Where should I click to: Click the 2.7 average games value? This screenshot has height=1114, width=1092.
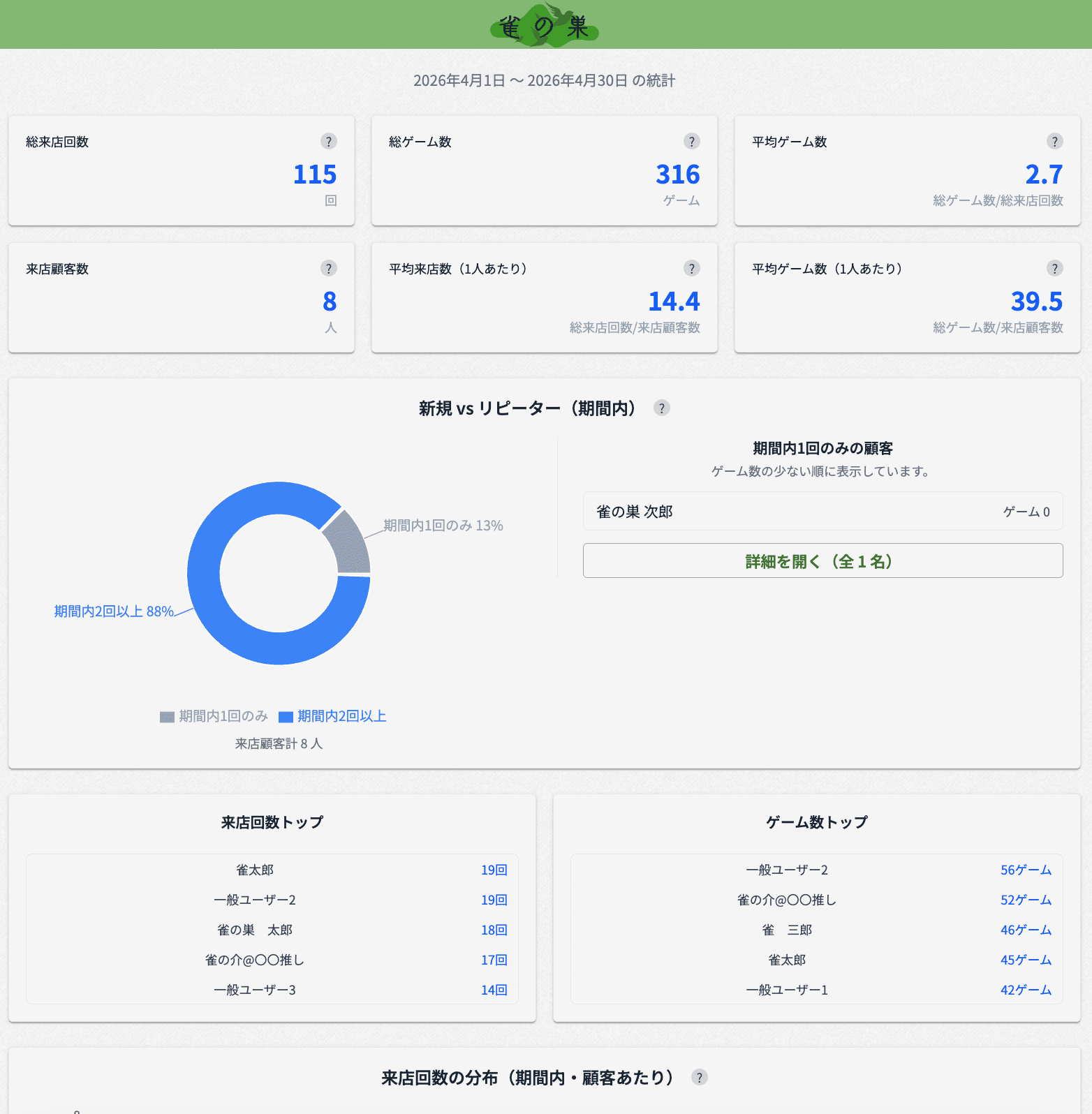point(1044,174)
